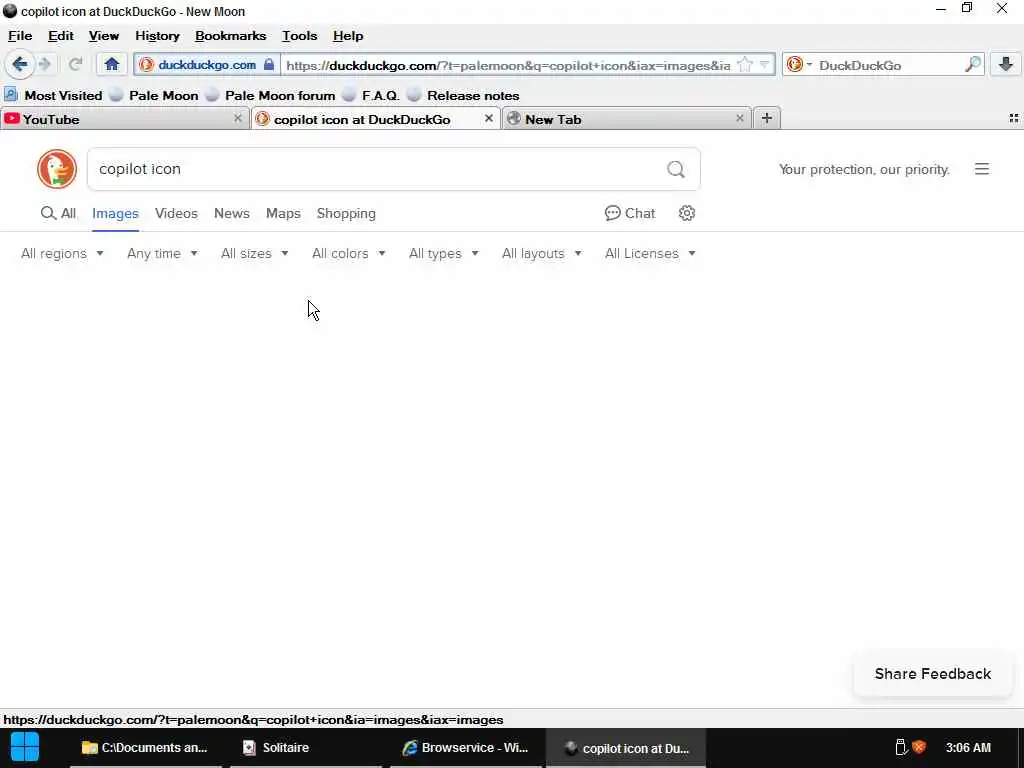The width and height of the screenshot is (1024, 768).
Task: Open the Tools menu
Action: tap(299, 36)
